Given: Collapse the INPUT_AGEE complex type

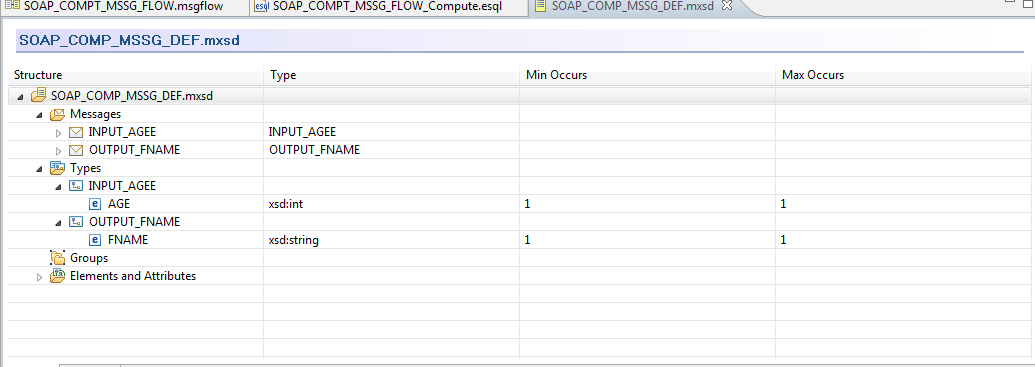Looking at the screenshot, I should 58,186.
